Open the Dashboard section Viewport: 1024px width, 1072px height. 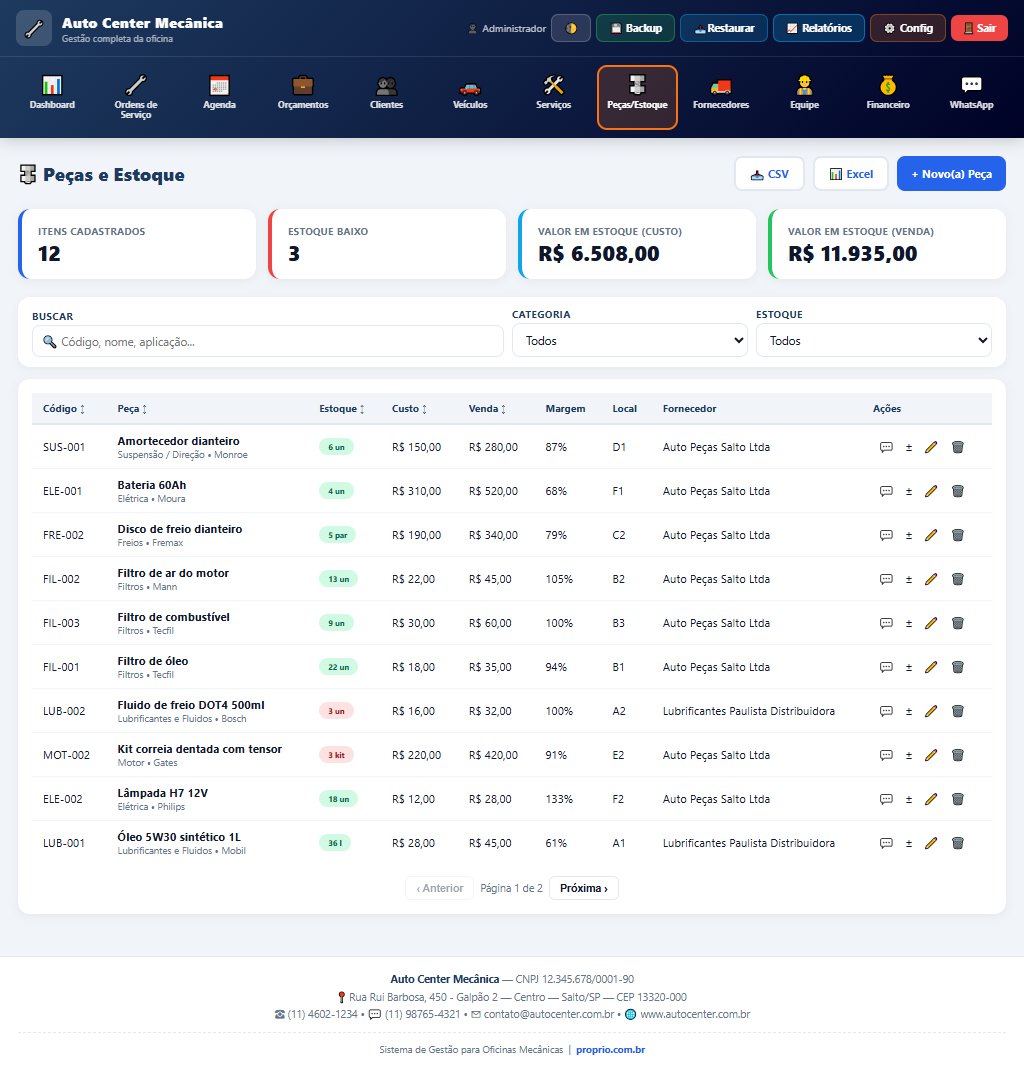coord(52,96)
